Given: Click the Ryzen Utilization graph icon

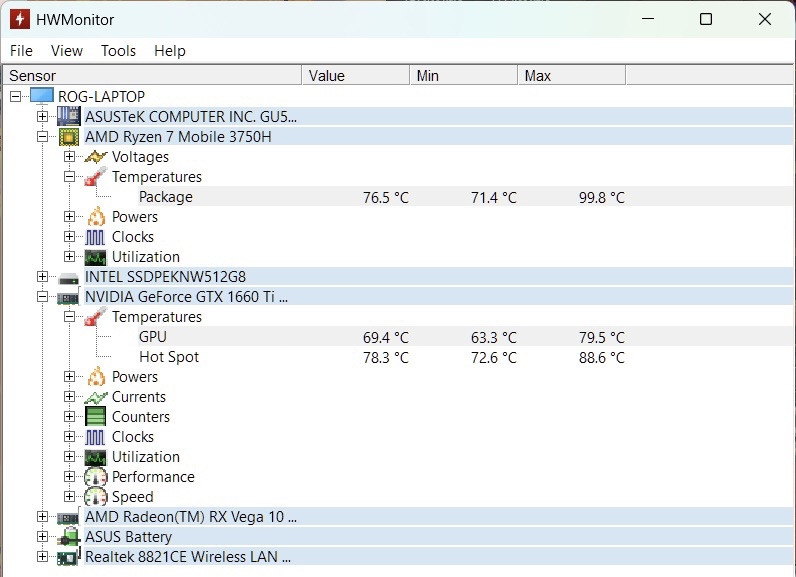Looking at the screenshot, I should (95, 257).
